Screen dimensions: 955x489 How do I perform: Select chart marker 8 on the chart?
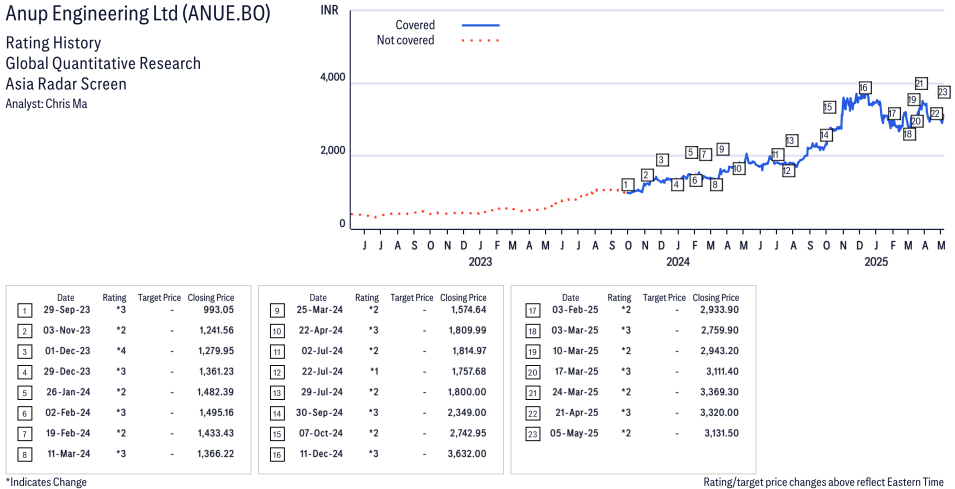click(716, 185)
